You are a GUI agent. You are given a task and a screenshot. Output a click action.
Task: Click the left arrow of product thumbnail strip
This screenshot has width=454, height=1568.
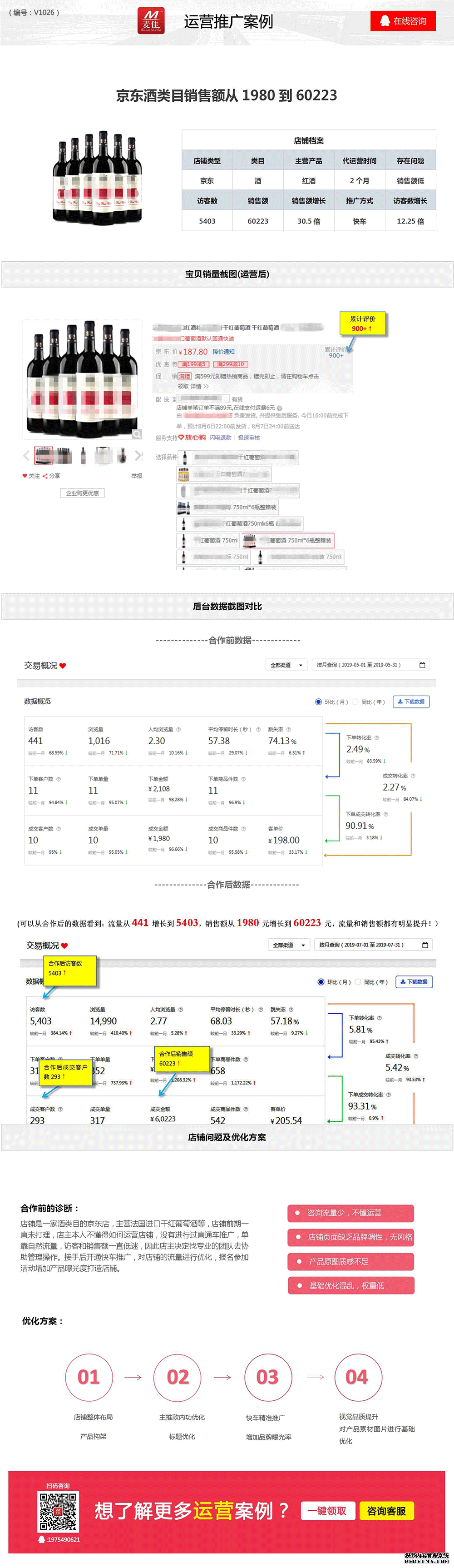(x=26, y=455)
